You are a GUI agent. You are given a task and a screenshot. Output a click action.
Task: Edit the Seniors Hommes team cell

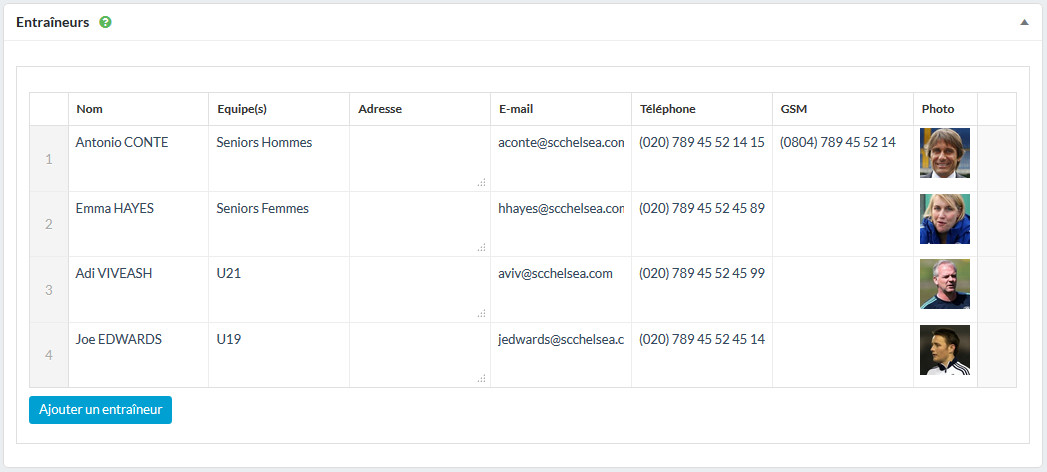(278, 159)
